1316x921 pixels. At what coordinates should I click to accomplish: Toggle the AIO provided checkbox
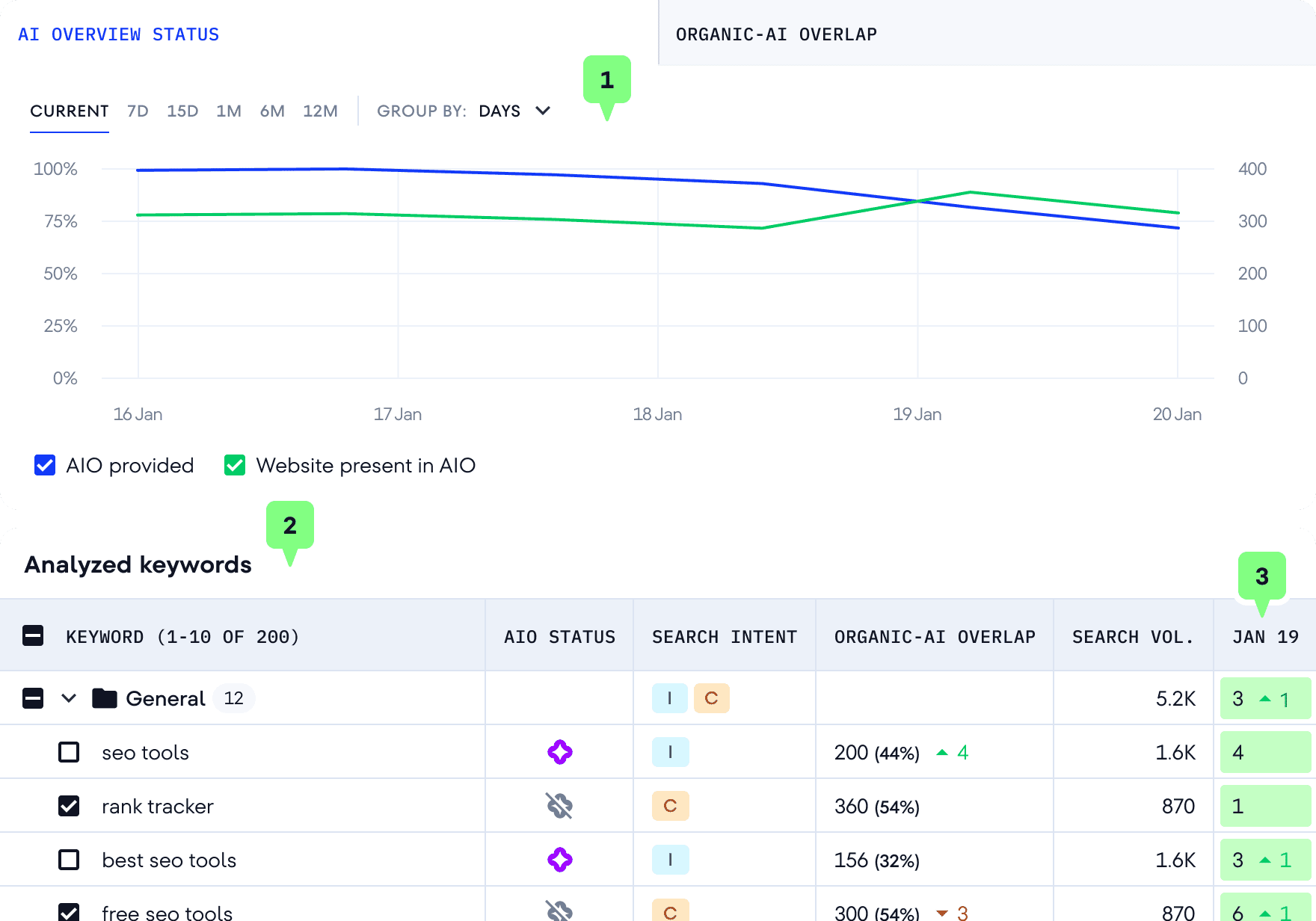(x=45, y=465)
